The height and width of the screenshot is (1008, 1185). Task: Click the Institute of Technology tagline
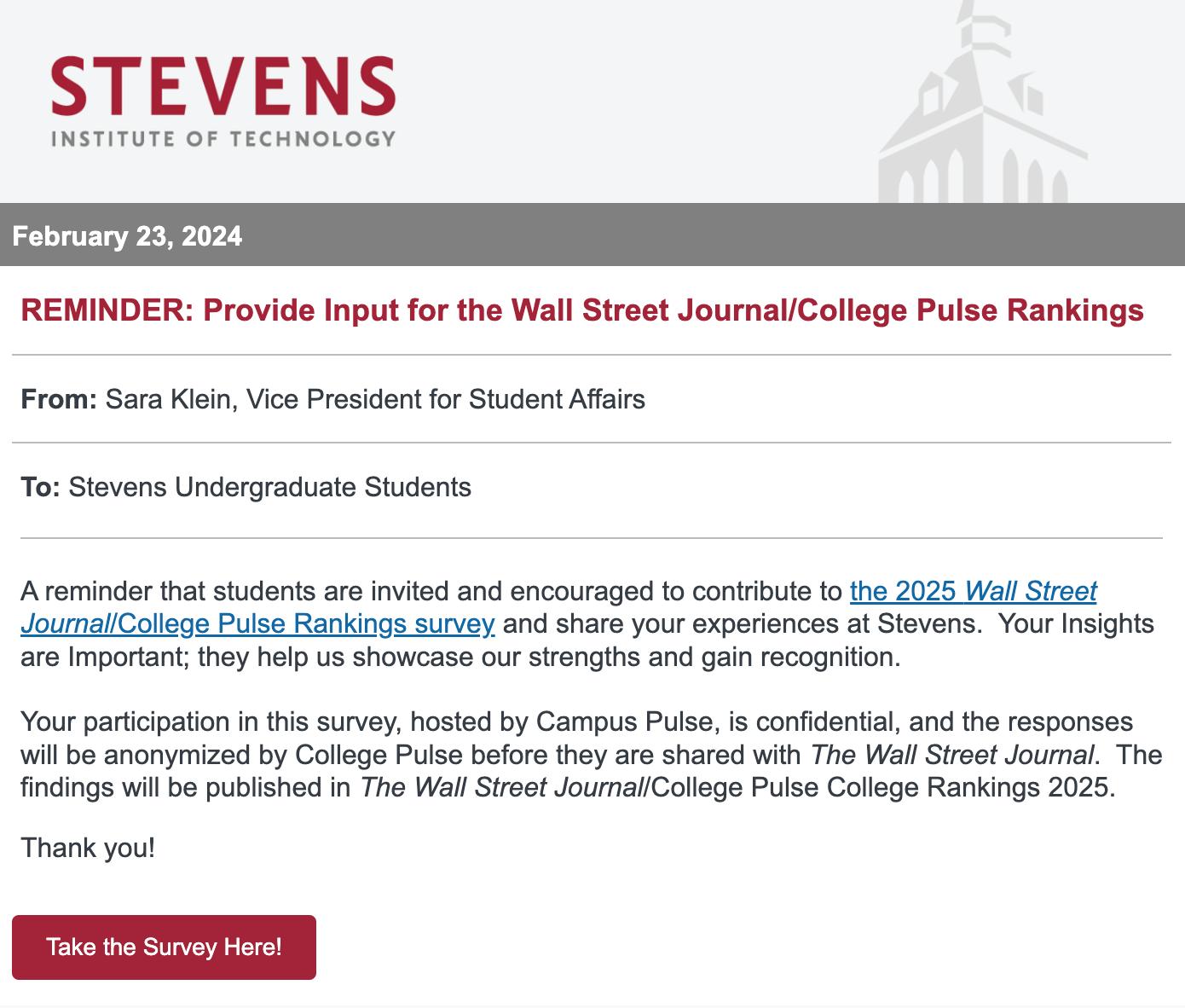pos(223,138)
